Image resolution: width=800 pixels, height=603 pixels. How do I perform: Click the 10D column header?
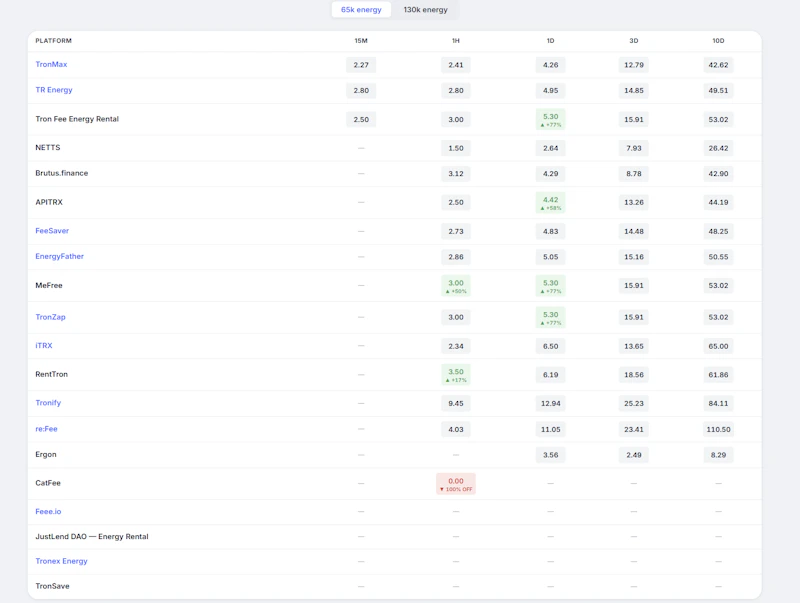(718, 41)
